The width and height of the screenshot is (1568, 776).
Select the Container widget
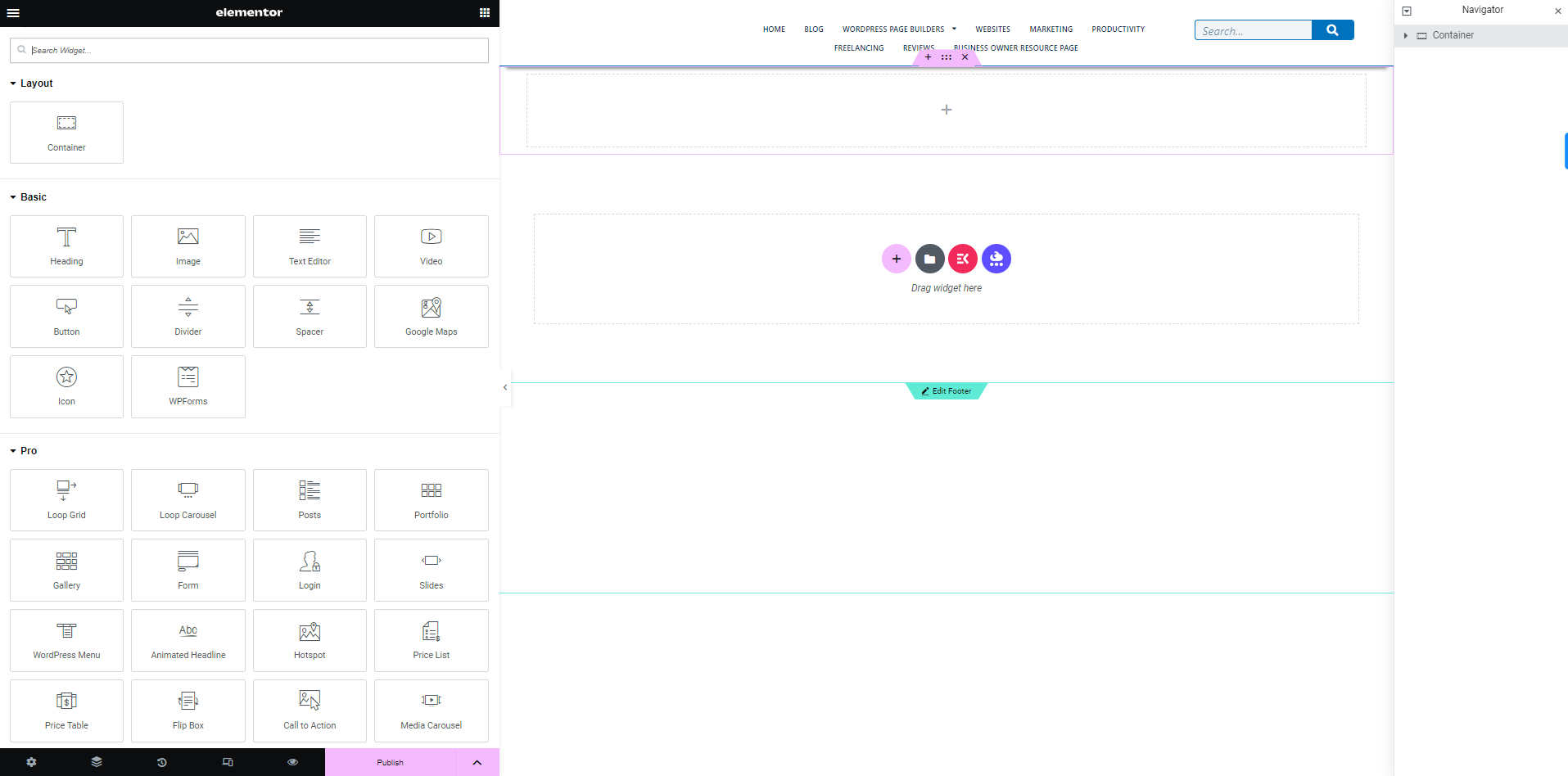pyautogui.click(x=66, y=133)
